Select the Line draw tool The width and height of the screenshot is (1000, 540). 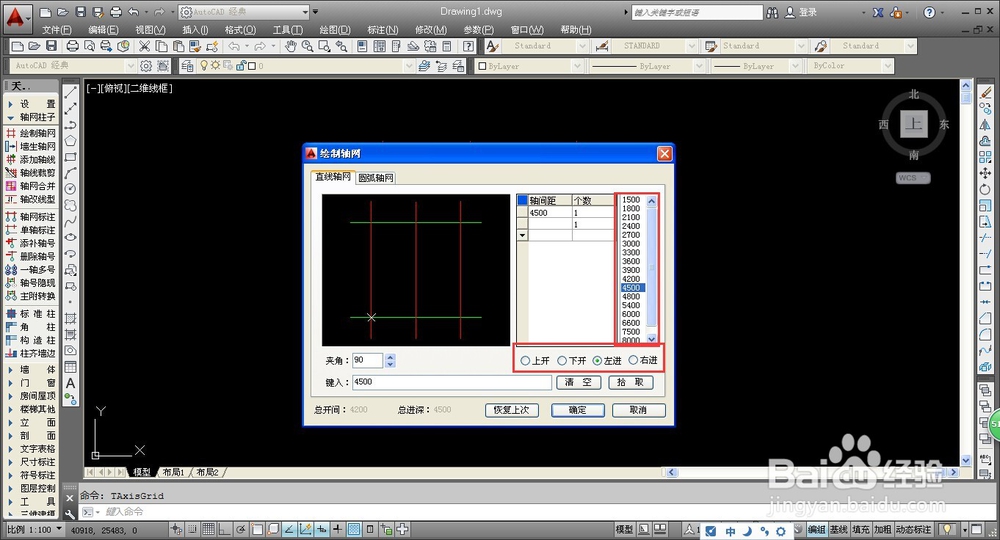coord(71,93)
